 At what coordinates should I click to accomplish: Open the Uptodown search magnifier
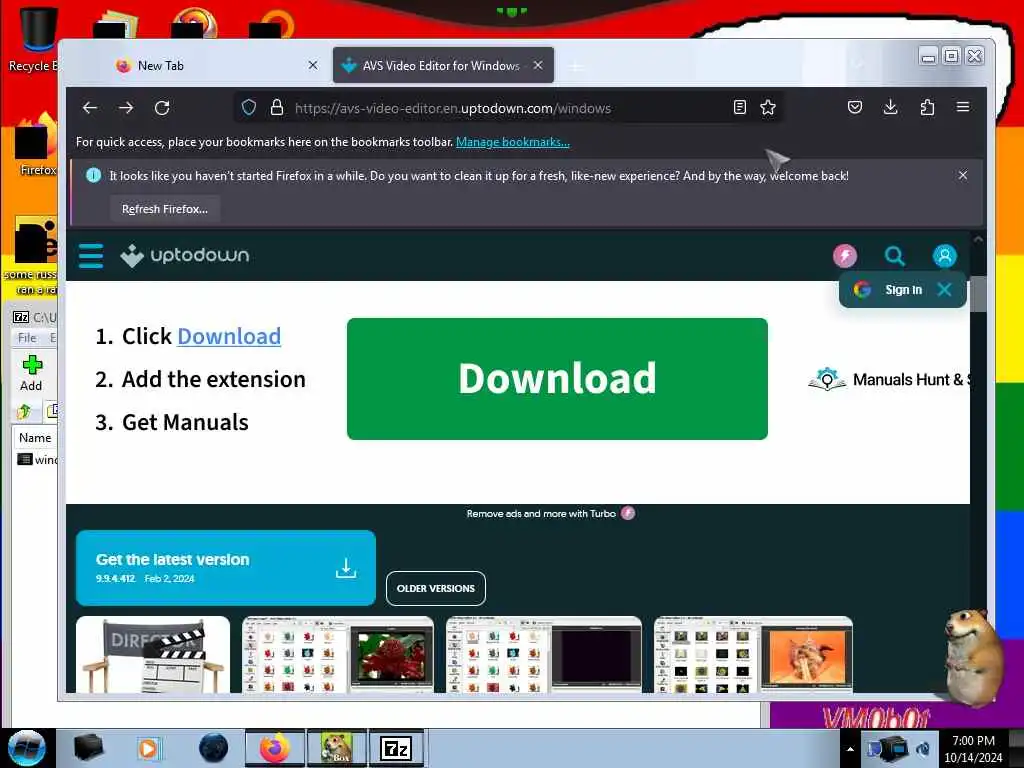tap(895, 255)
